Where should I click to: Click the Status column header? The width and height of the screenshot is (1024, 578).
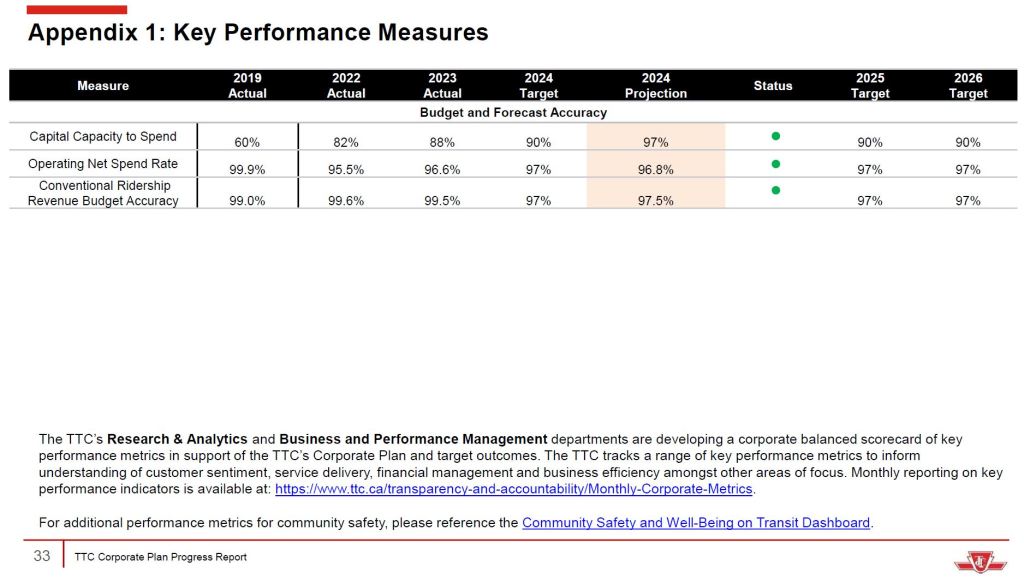(773, 86)
